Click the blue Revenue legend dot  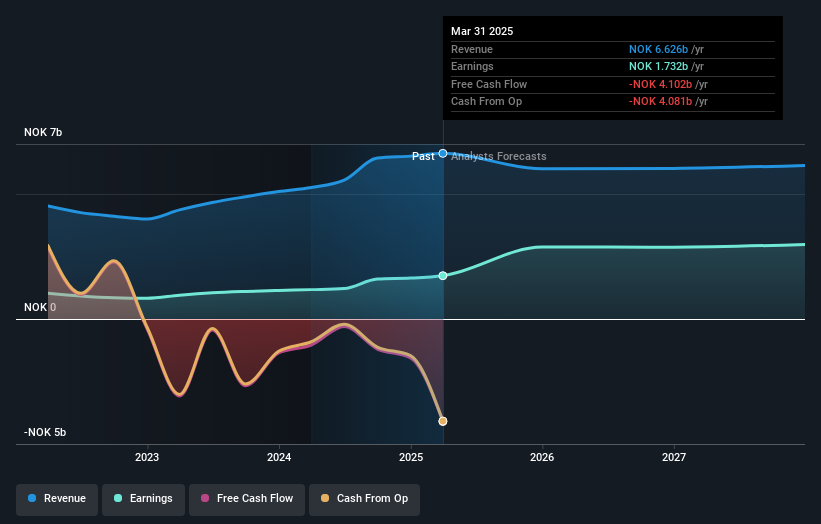click(x=32, y=498)
